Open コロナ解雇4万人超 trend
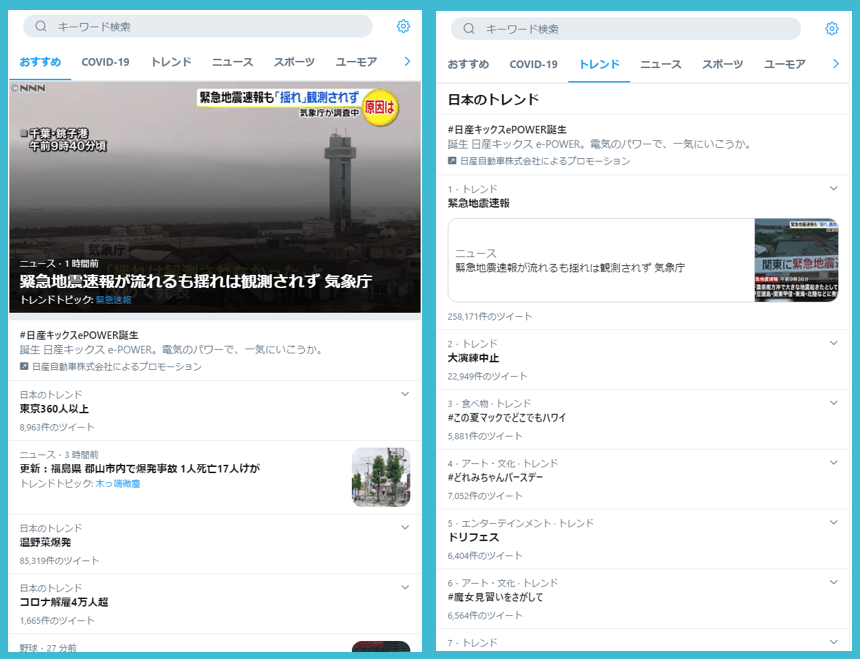The height and width of the screenshot is (659, 860). (x=64, y=602)
